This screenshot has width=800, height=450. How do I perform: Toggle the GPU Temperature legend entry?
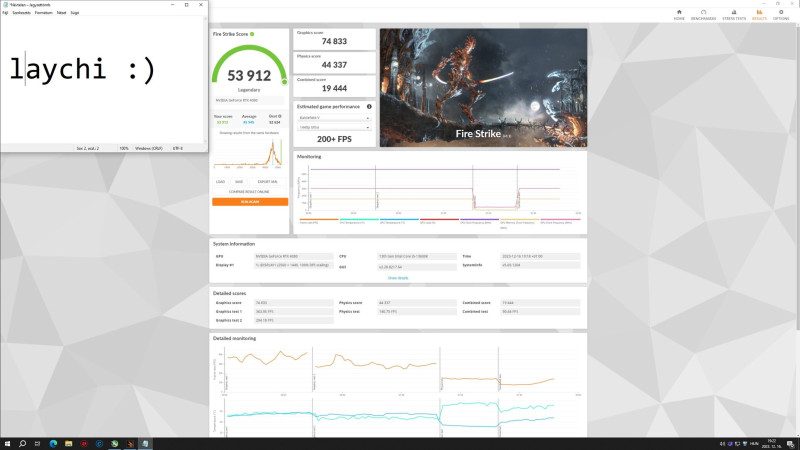399,221
